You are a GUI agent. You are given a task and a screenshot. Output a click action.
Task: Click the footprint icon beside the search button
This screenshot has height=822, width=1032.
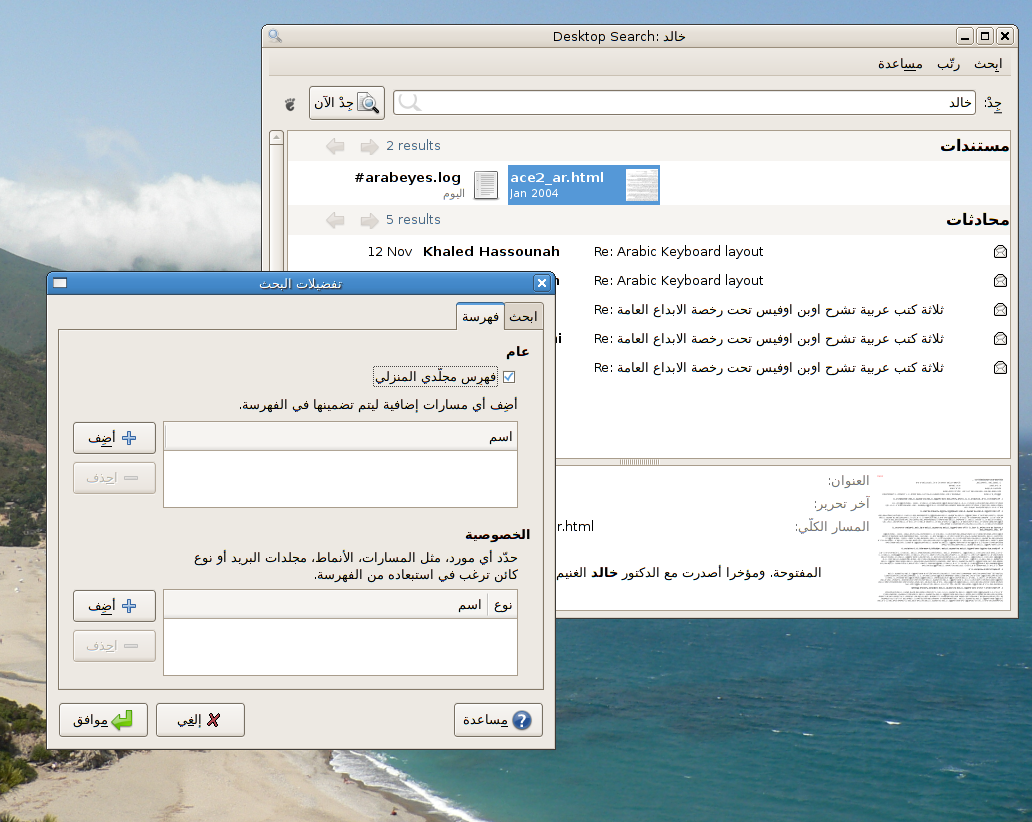pyautogui.click(x=291, y=103)
